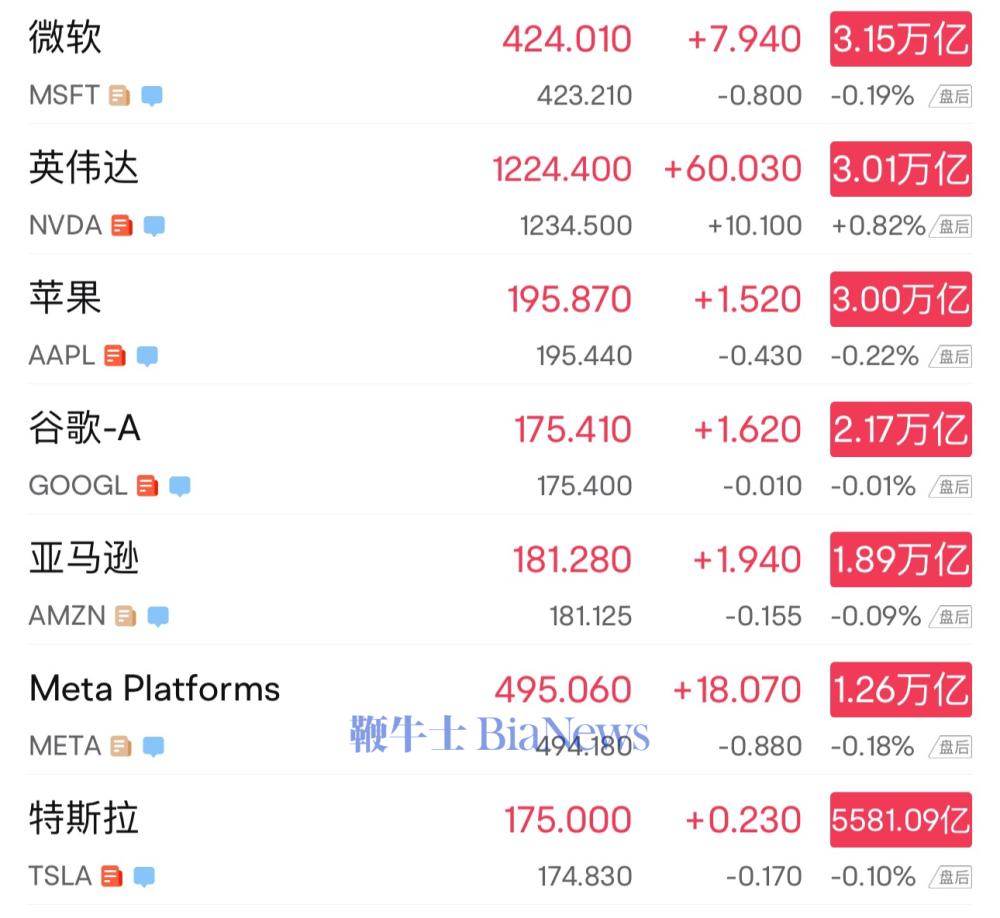Image resolution: width=1000 pixels, height=918 pixels.
Task: Open the META comment bubble icon
Action: pos(153,746)
